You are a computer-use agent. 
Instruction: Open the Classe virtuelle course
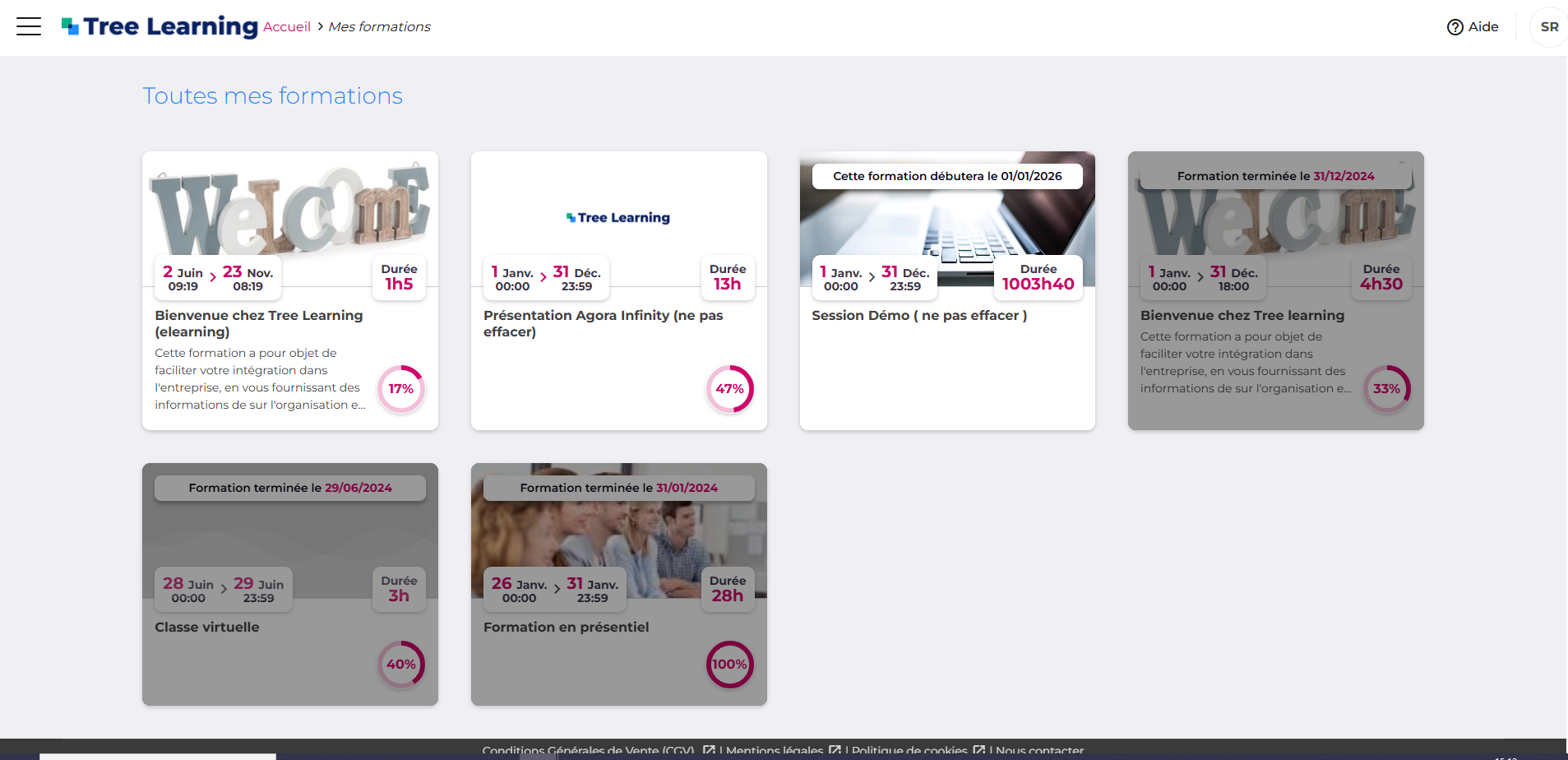coord(207,628)
